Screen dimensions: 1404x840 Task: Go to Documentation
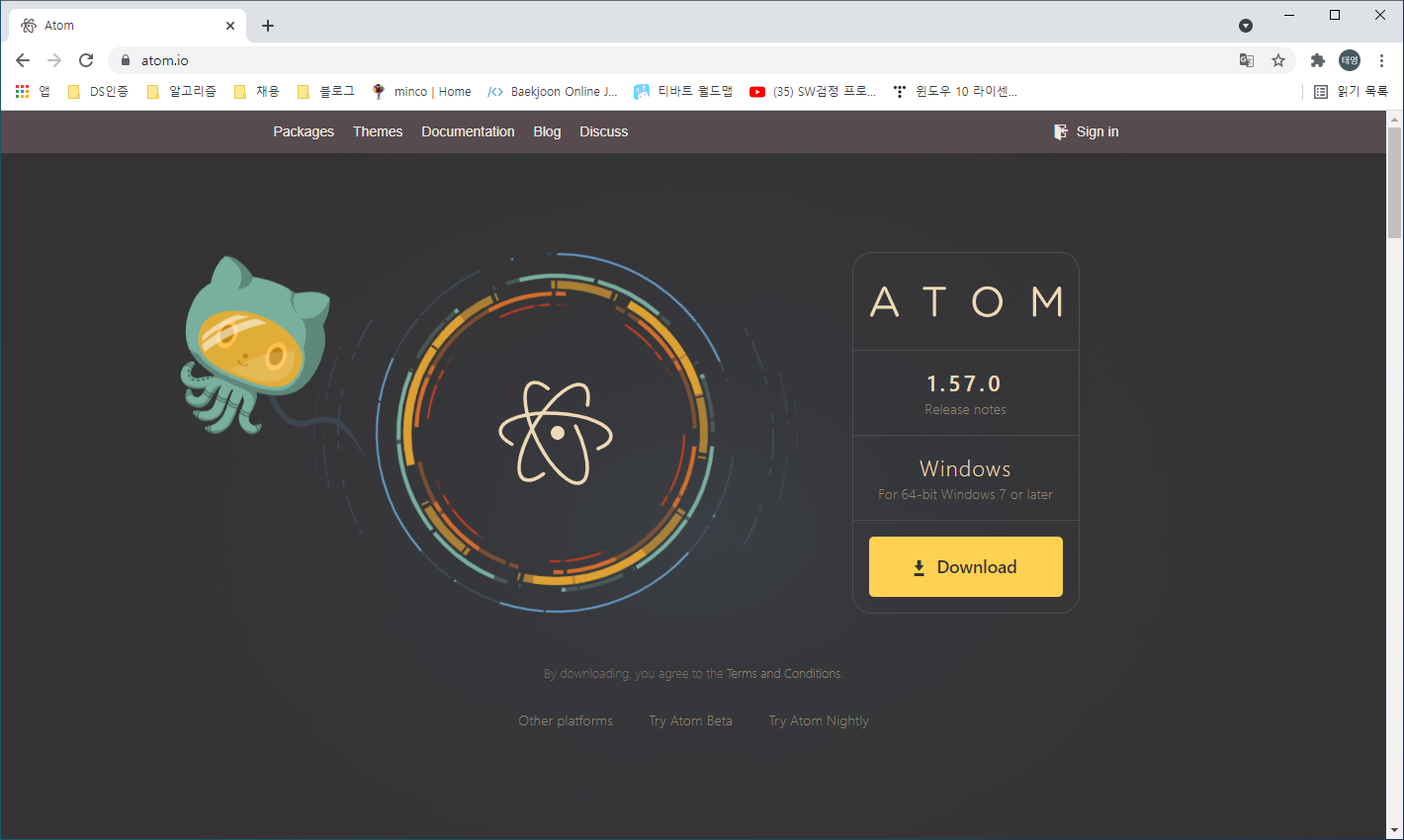tap(468, 131)
